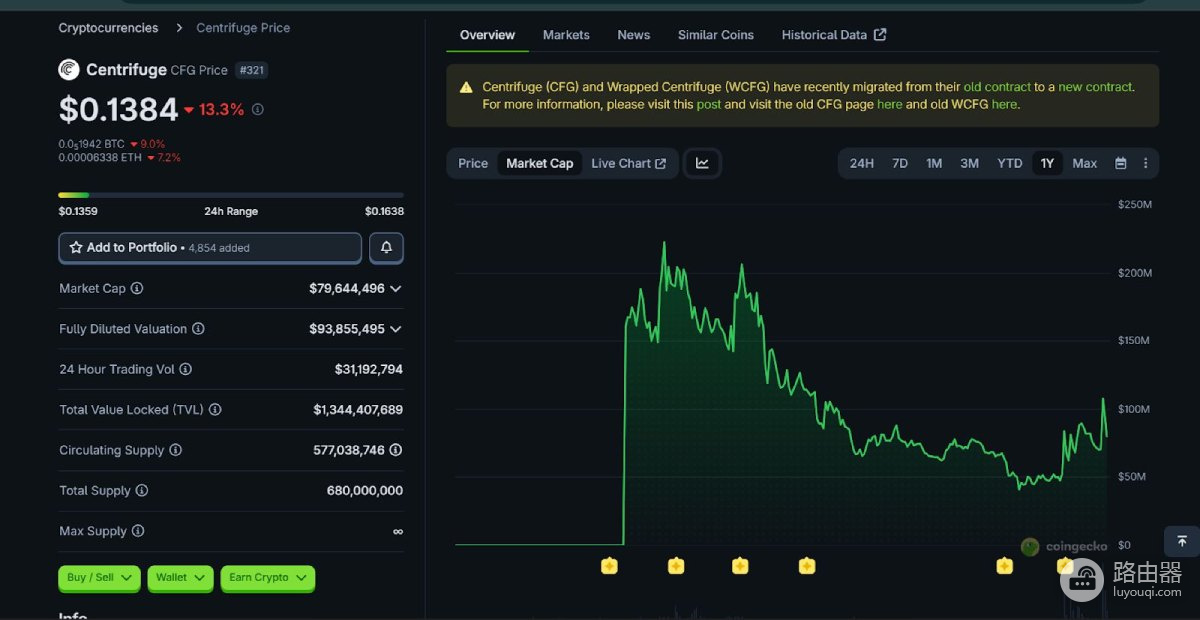Open Circulating Supply label info icon
Viewport: 1200px width, 620px height.
tap(176, 450)
